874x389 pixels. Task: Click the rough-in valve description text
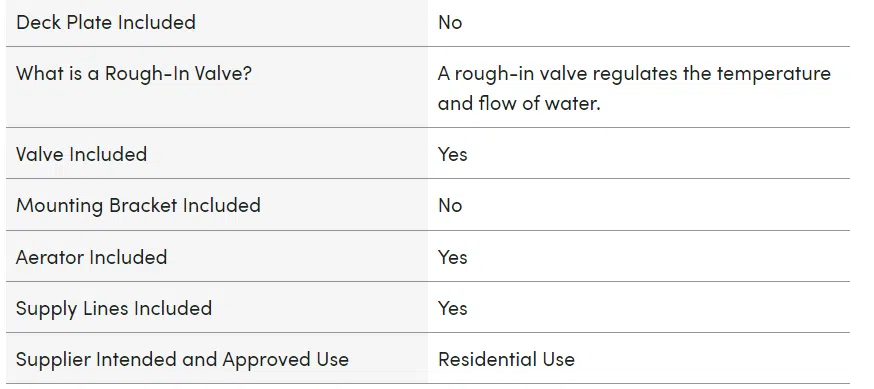coord(634,88)
